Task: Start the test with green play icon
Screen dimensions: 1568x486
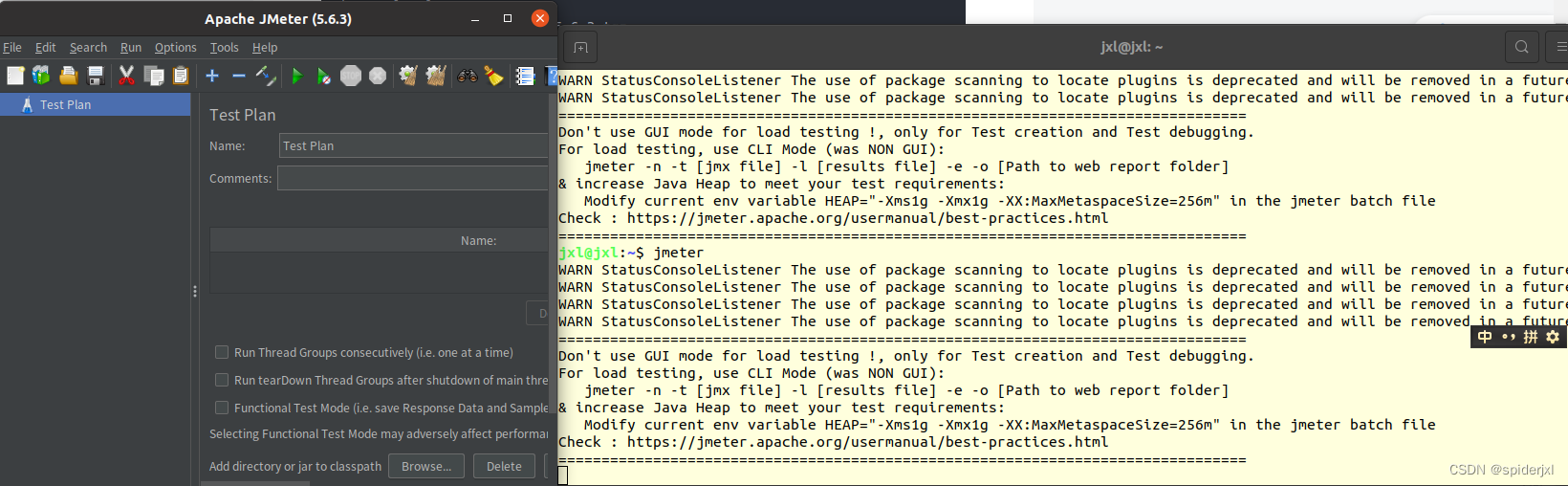Action: [296, 76]
